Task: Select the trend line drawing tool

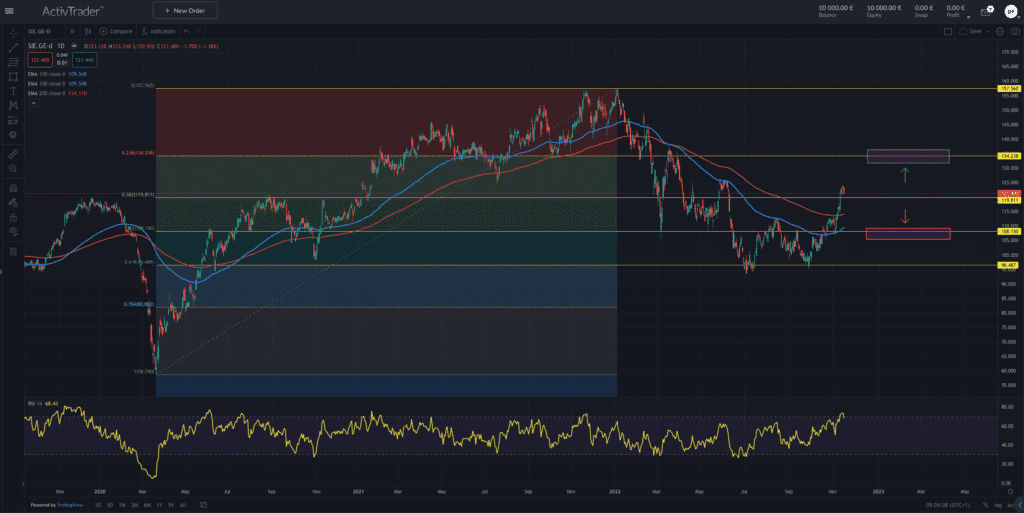Action: point(13,47)
